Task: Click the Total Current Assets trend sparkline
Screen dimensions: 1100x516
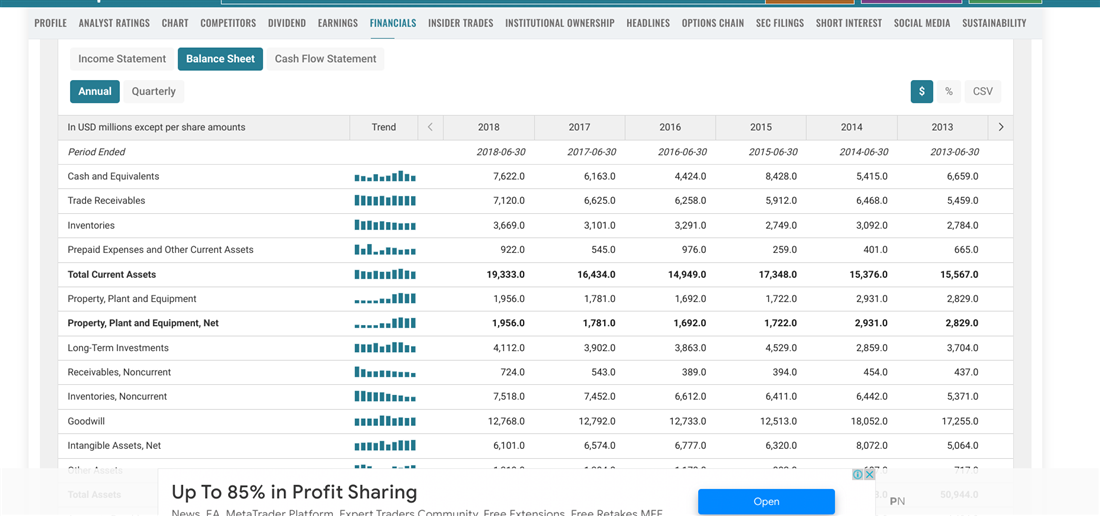Action: [385, 275]
